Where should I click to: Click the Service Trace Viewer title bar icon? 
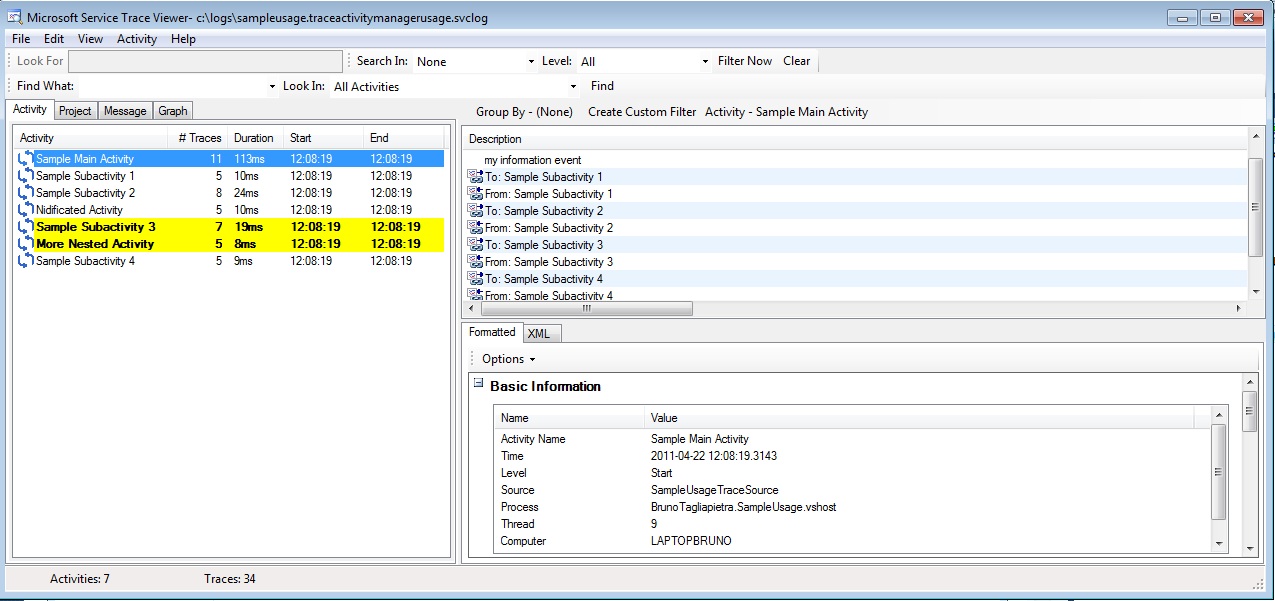[14, 17]
